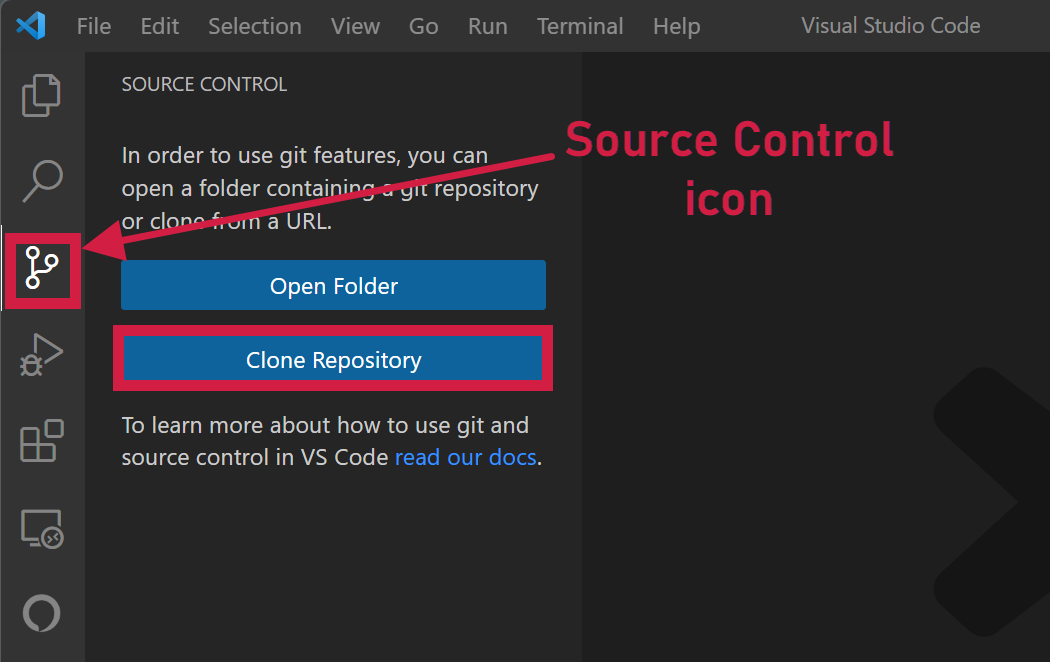This screenshot has width=1050, height=662.
Task: Open the Terminal menu
Action: coord(580,26)
